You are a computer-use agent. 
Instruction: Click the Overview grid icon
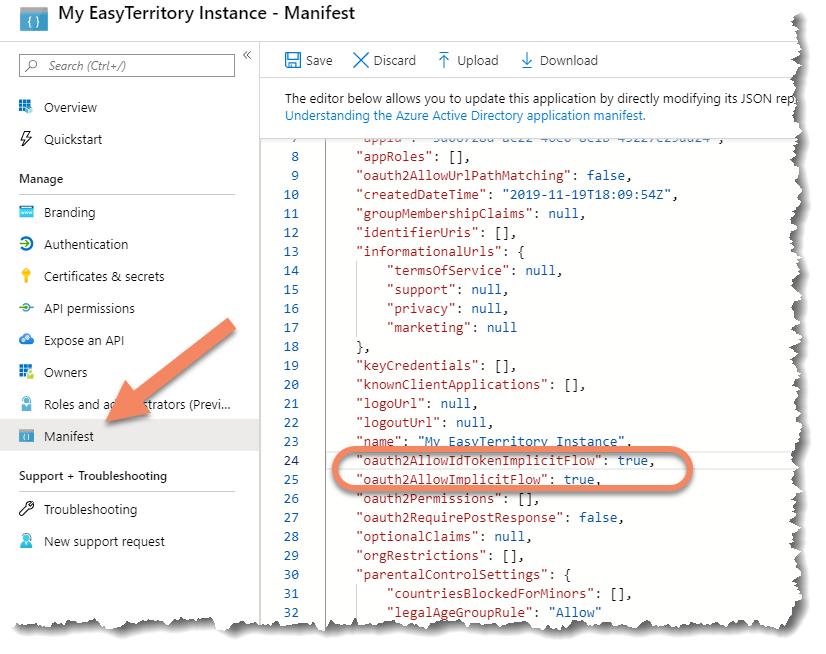click(x=26, y=106)
